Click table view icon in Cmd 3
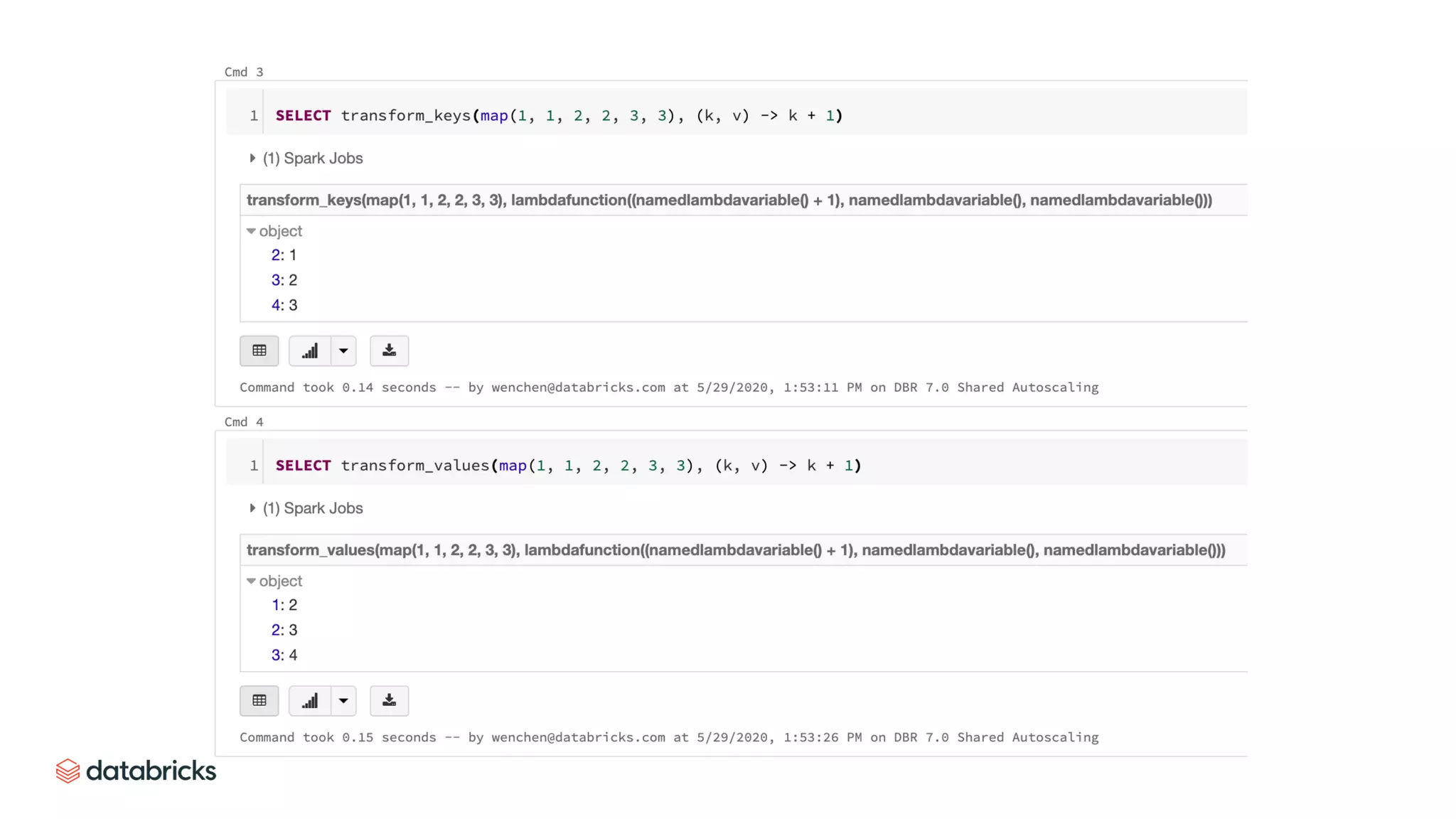Image resolution: width=1456 pixels, height=819 pixels. pos(259,350)
